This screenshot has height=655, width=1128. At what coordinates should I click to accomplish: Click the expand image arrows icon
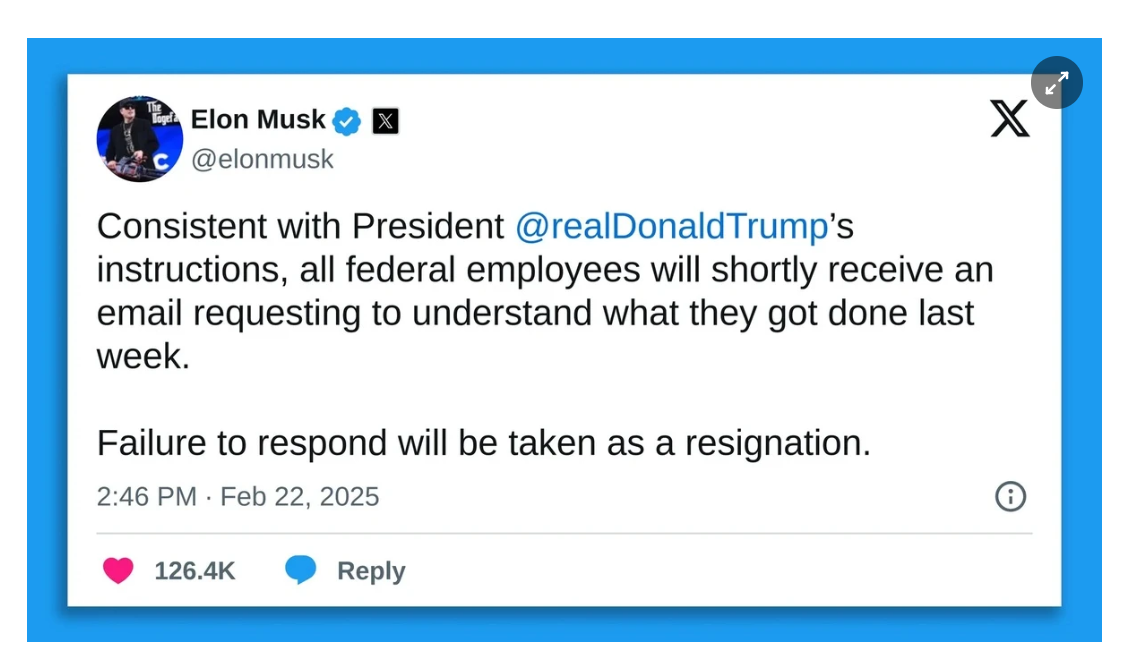(x=1056, y=84)
